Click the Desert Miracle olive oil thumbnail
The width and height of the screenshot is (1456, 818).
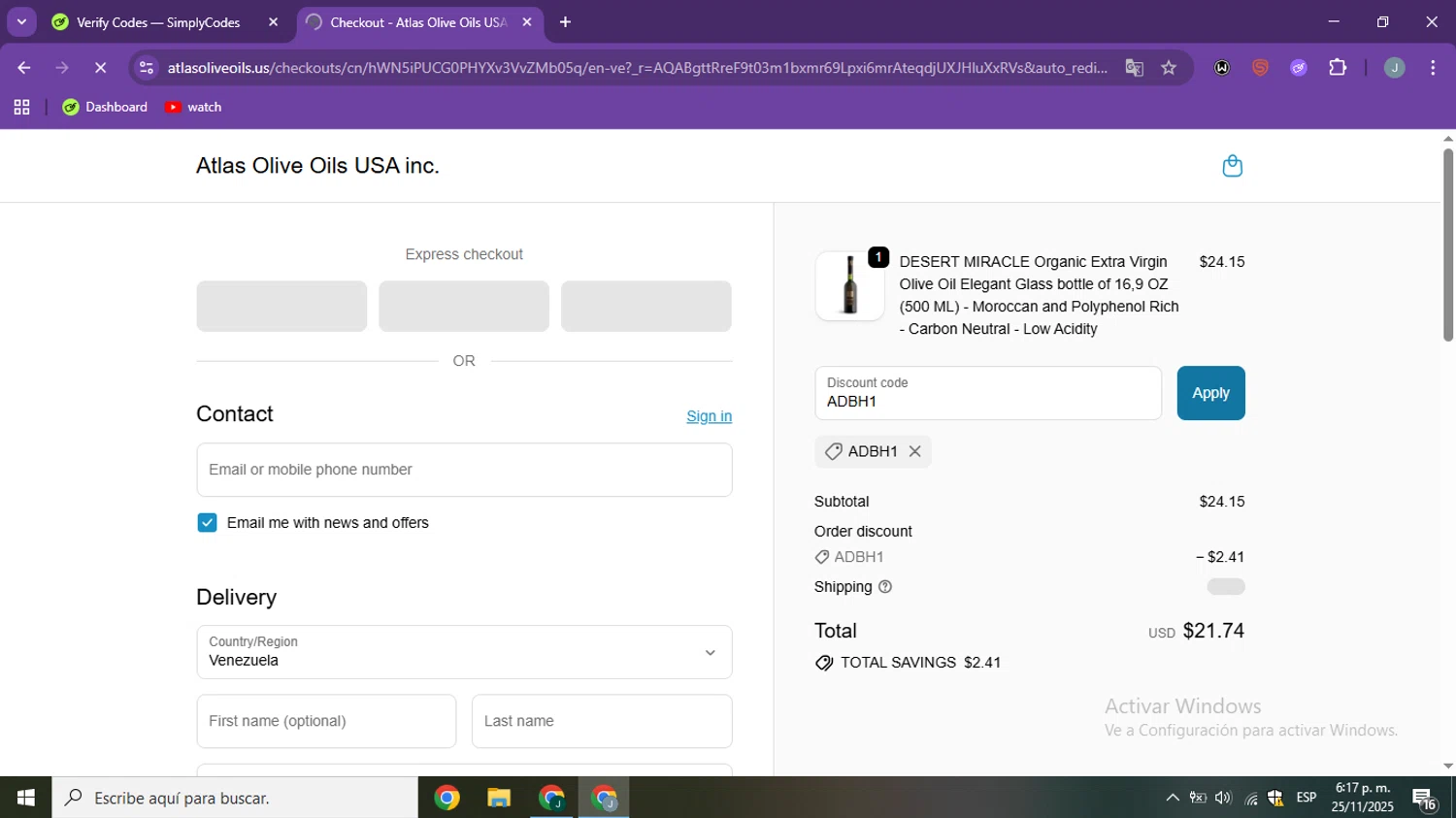849,286
